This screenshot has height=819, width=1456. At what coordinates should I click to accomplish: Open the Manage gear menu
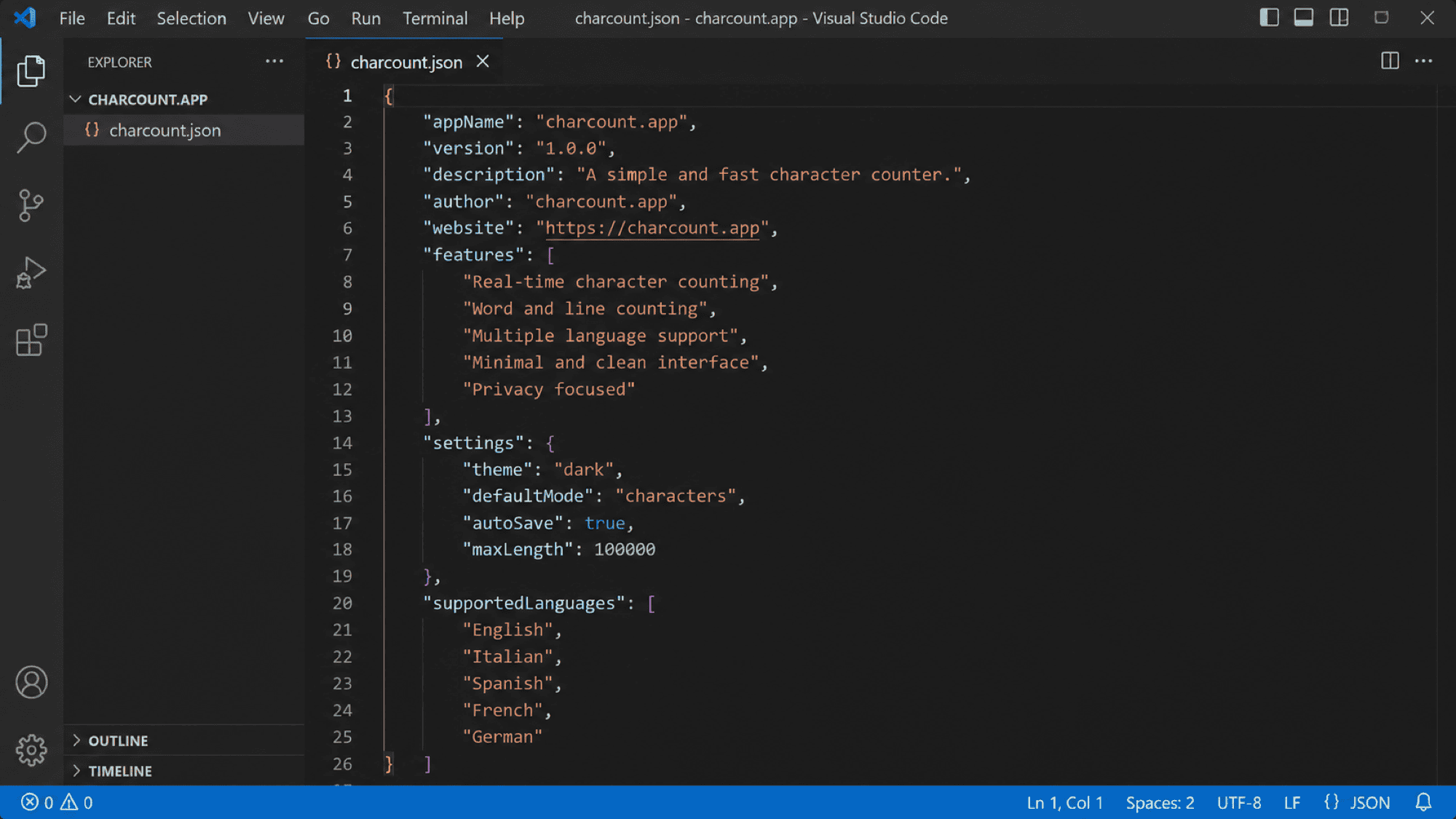click(31, 750)
